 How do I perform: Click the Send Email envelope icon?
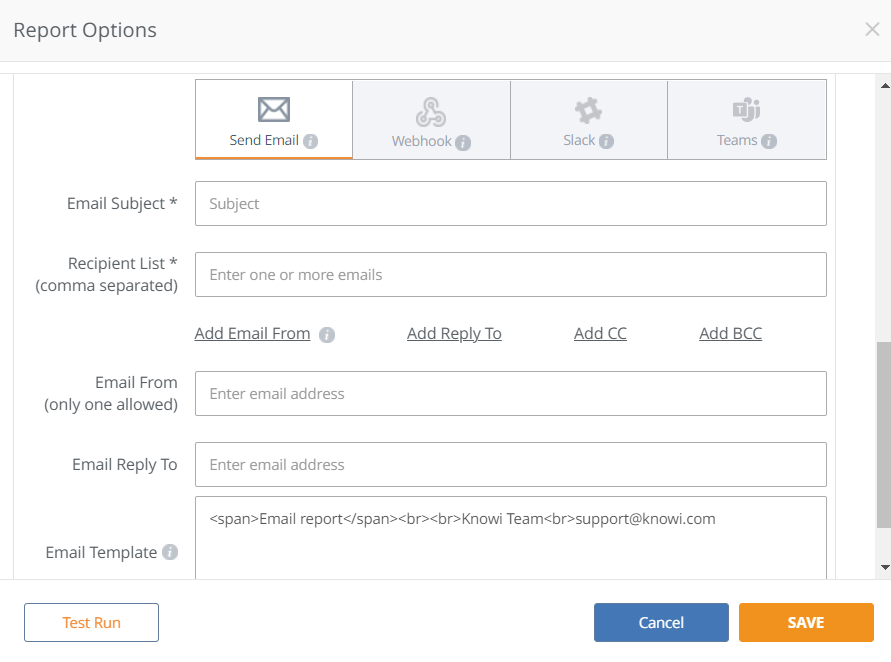(x=274, y=110)
